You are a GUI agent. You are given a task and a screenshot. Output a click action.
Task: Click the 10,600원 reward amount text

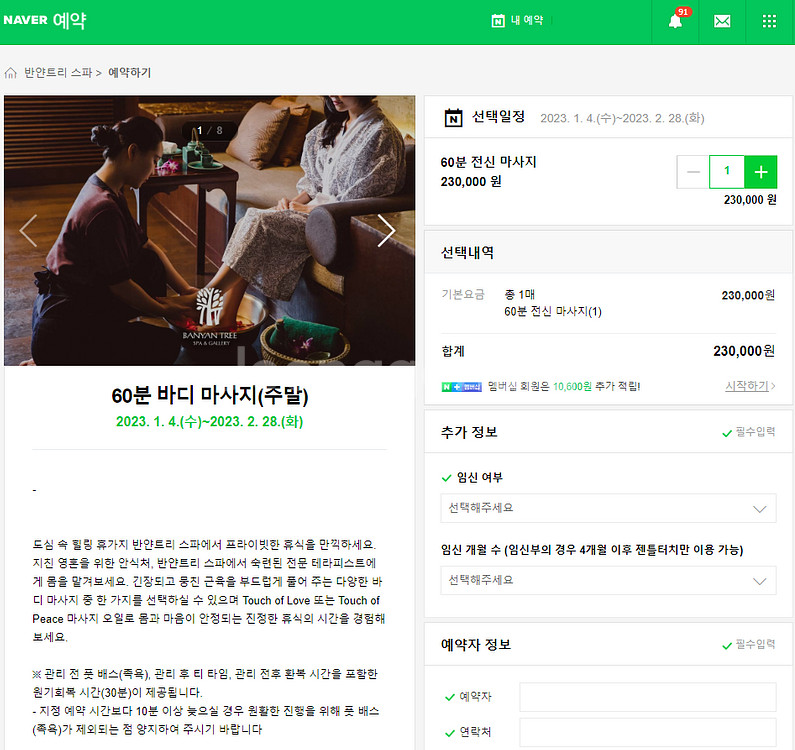[x=572, y=386]
